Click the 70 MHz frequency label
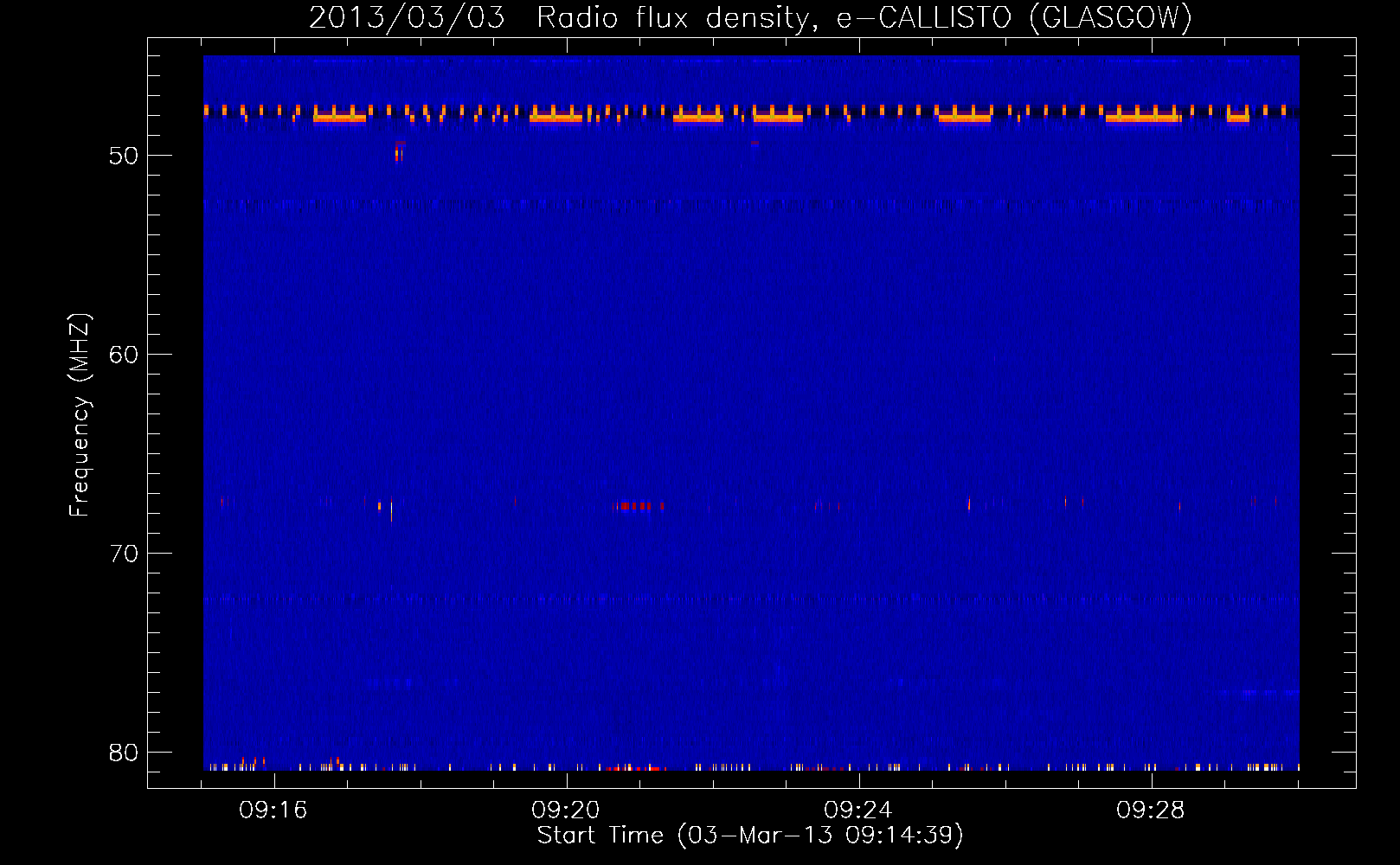This screenshot has height=865, width=1400. [x=124, y=554]
